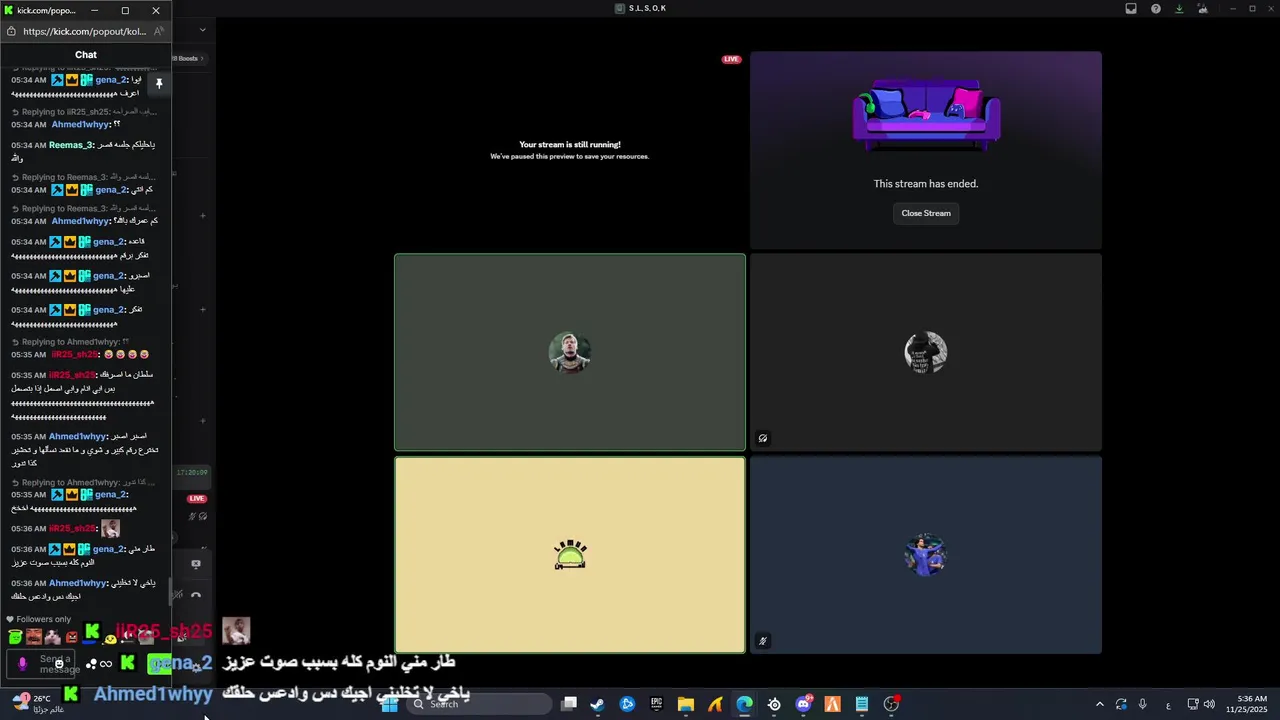Click the orange A app taskbar icon
This screenshot has height=720, width=1280.
832,704
